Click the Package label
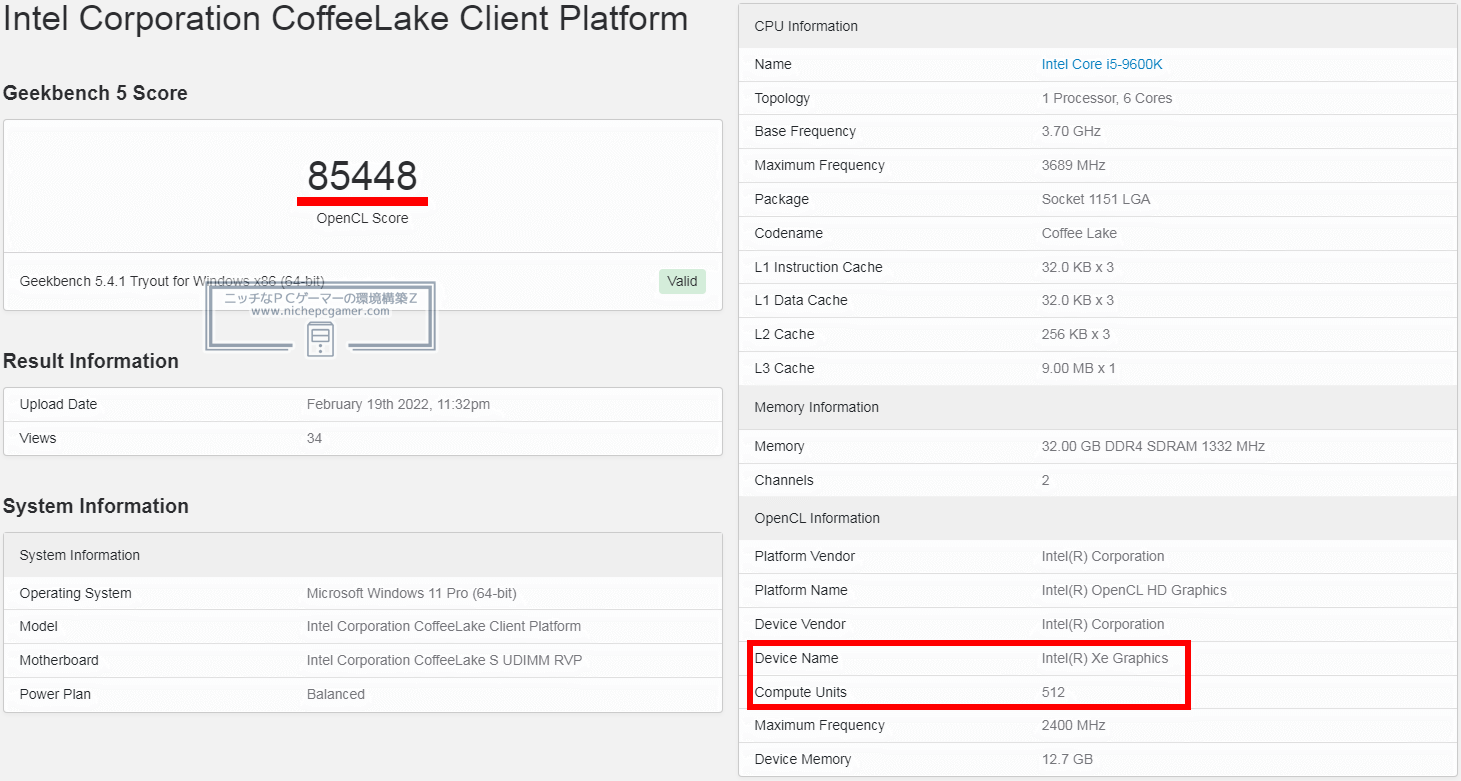The height and width of the screenshot is (781, 1461). coord(781,199)
